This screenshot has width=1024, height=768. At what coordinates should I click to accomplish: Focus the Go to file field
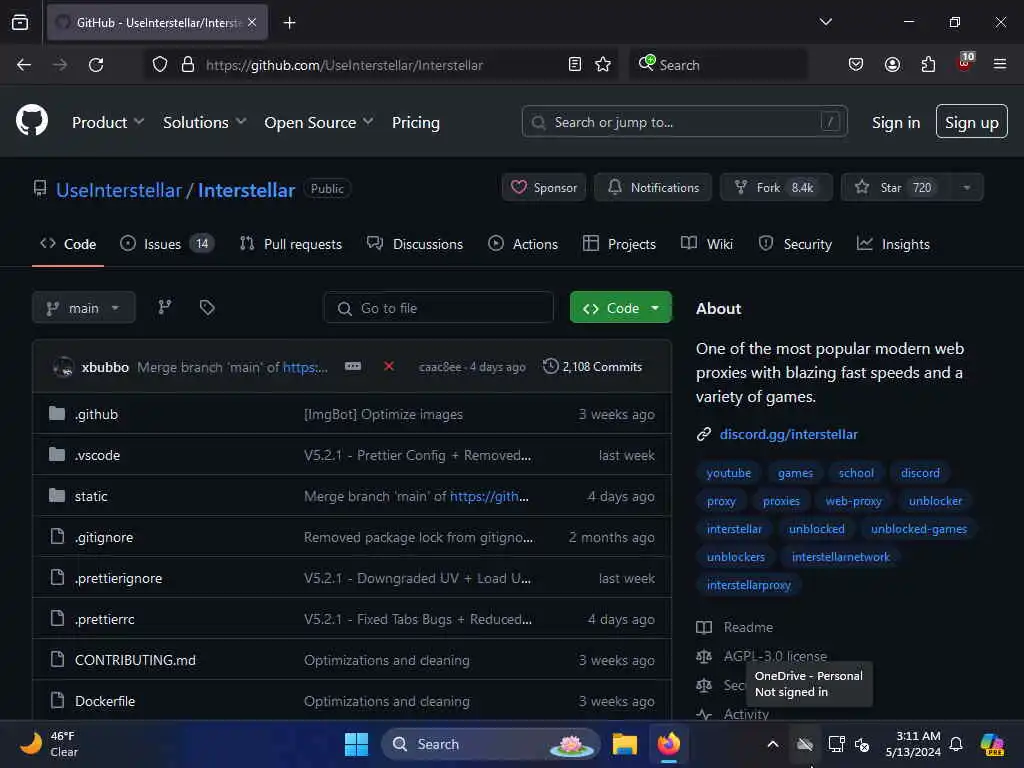[x=438, y=308]
